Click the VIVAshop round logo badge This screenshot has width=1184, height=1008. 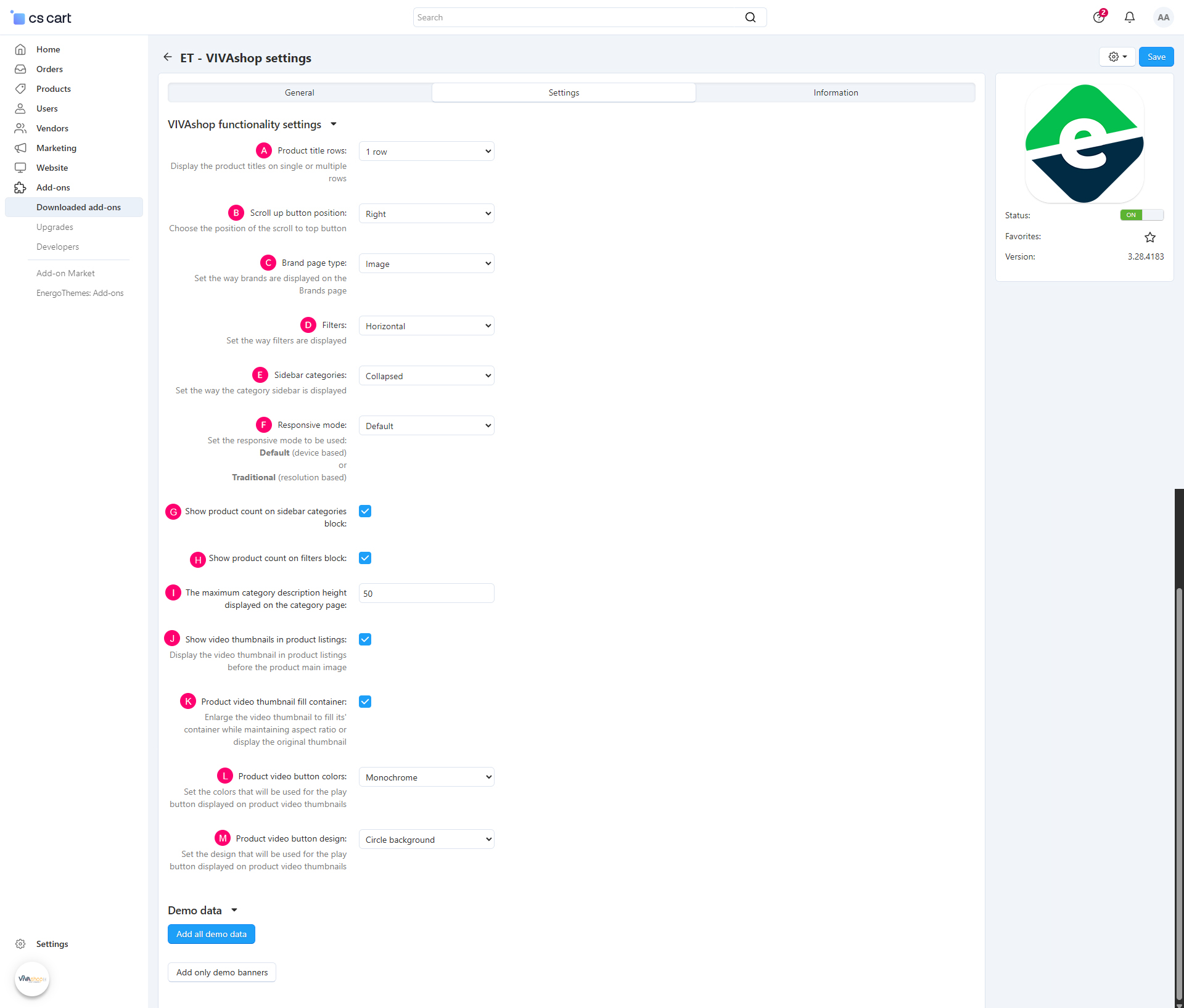tap(32, 979)
